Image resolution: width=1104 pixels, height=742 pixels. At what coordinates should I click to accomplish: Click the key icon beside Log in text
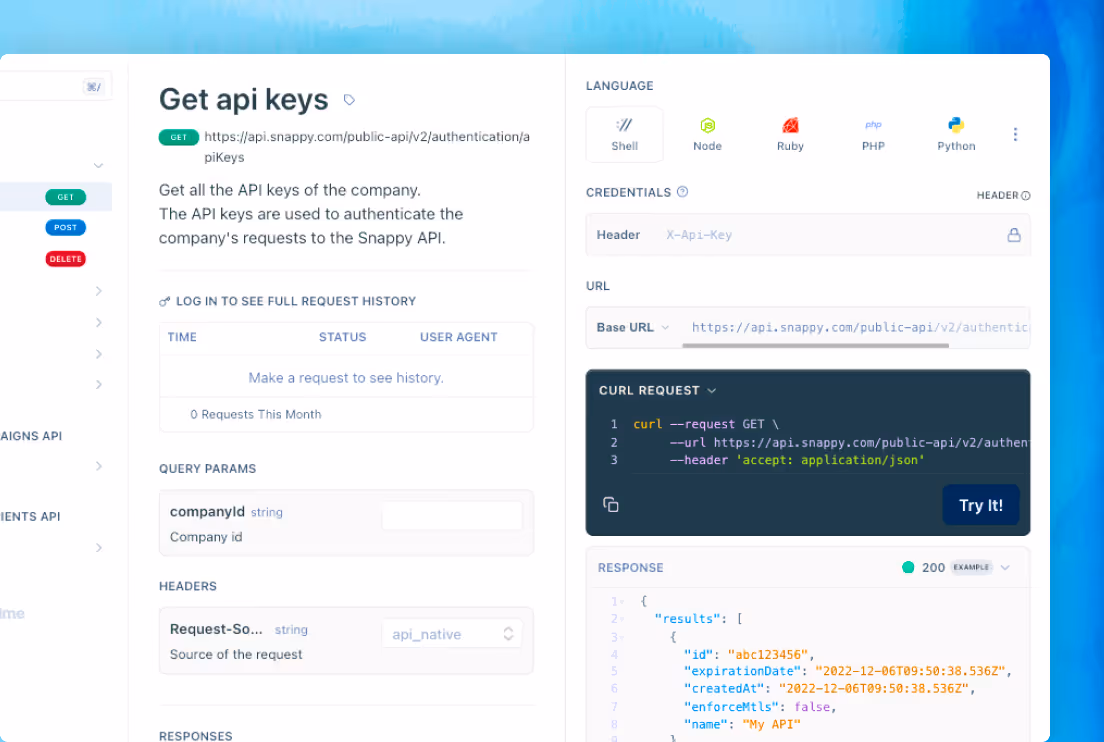pyautogui.click(x=165, y=301)
